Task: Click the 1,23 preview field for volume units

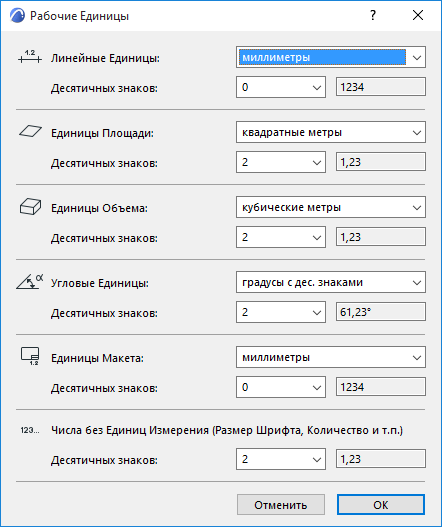Action: coord(381,237)
